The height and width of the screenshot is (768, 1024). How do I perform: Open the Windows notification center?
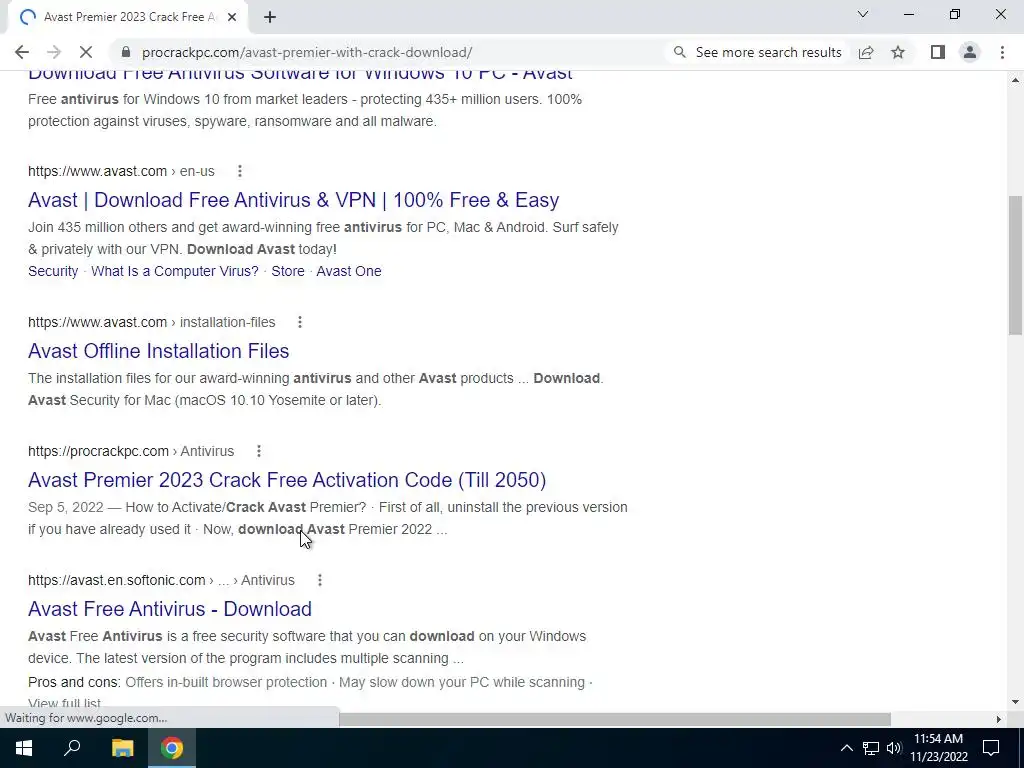click(x=991, y=748)
